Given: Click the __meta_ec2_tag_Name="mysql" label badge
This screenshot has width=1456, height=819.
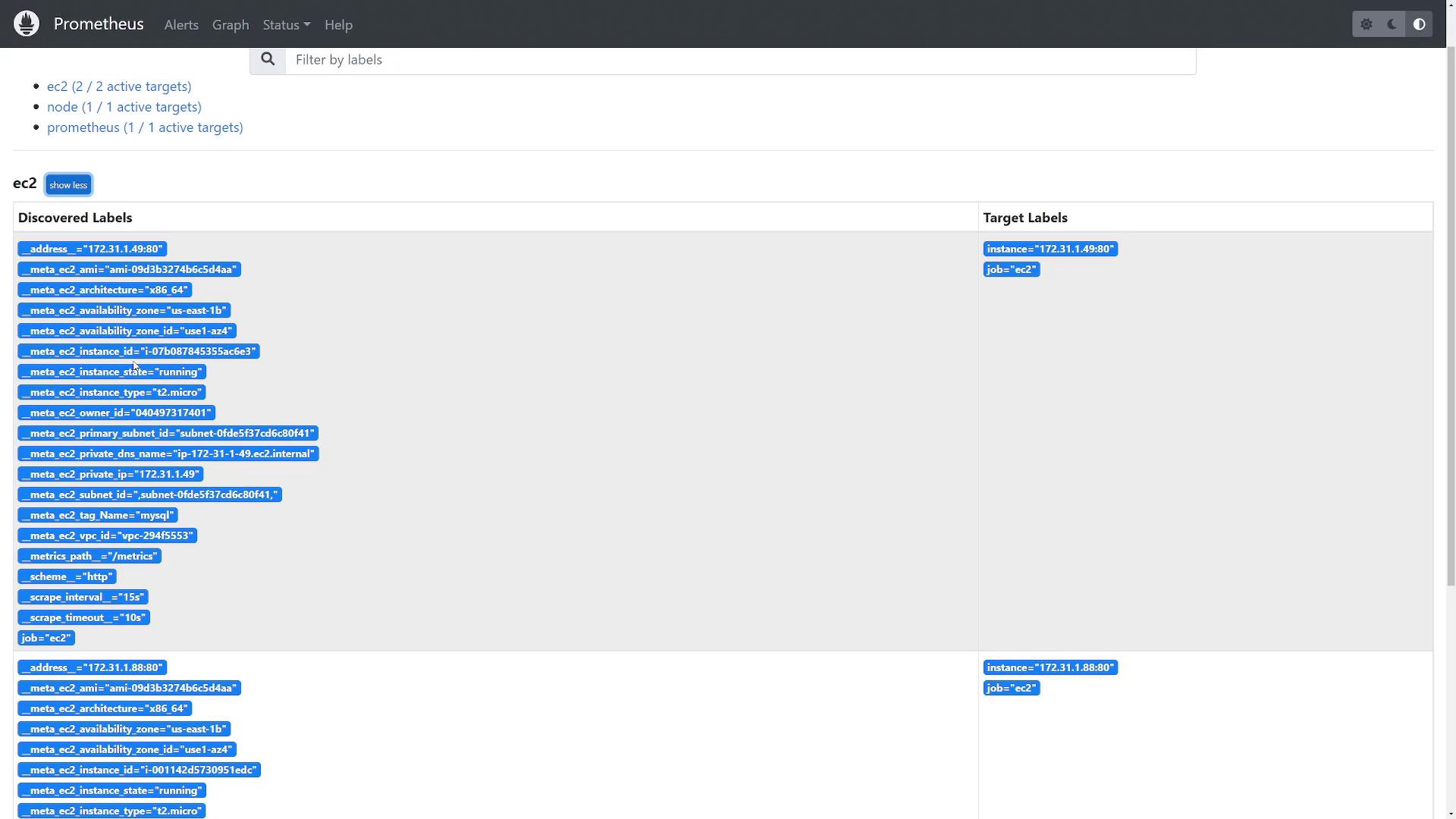Looking at the screenshot, I should (98, 515).
